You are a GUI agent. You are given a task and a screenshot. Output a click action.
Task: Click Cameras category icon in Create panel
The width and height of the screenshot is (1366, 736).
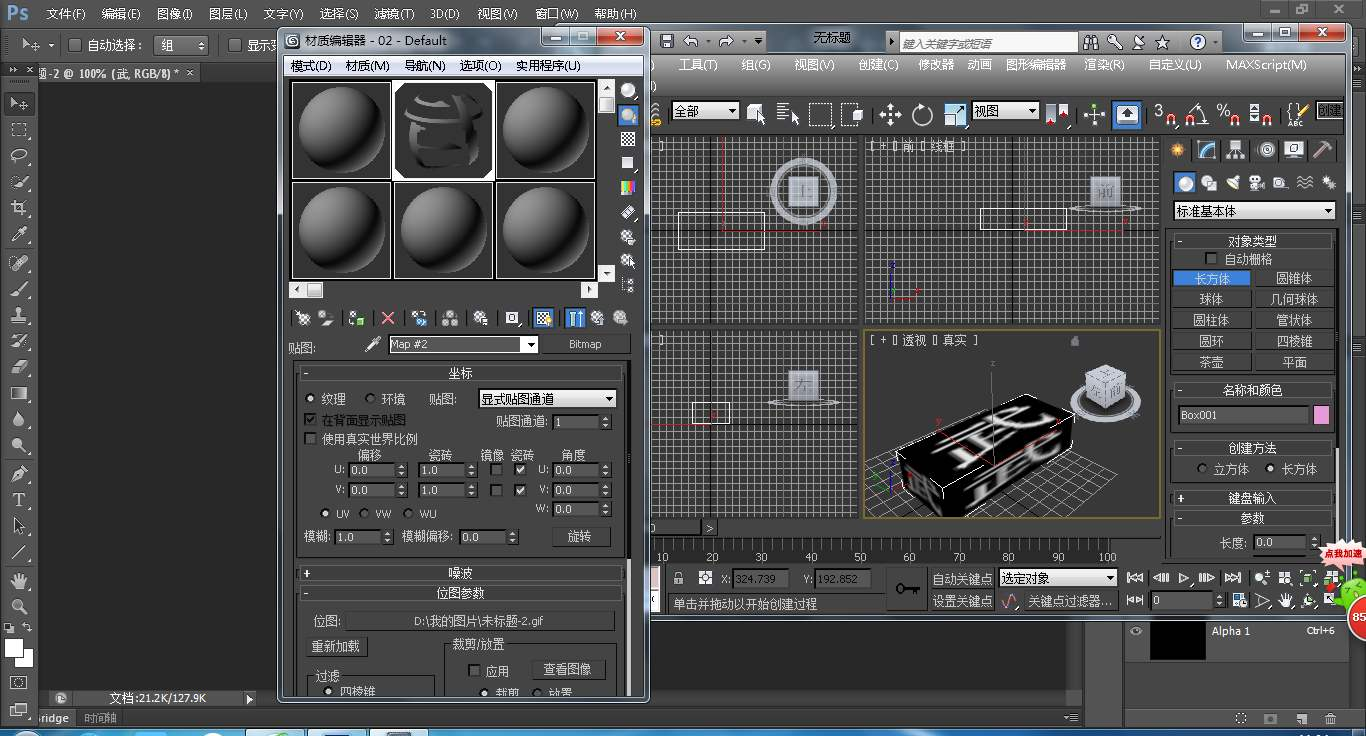tap(1257, 182)
